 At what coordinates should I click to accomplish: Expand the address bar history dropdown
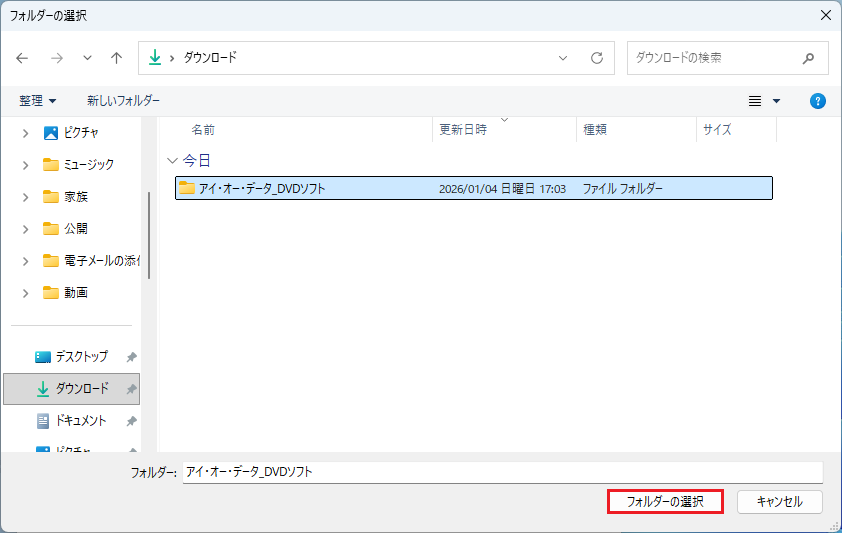tap(563, 58)
